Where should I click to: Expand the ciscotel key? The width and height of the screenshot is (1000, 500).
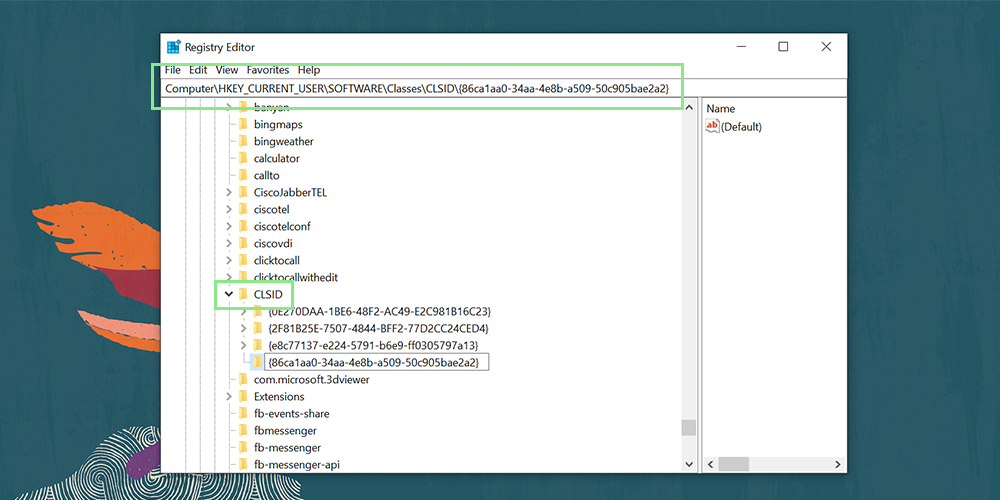228,209
